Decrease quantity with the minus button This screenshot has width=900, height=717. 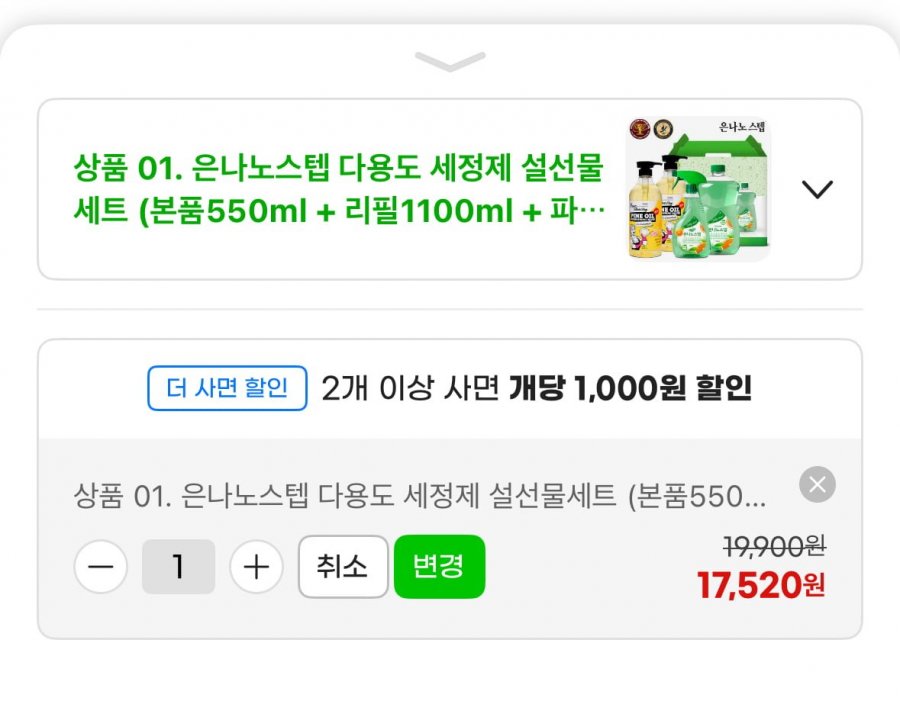point(101,567)
